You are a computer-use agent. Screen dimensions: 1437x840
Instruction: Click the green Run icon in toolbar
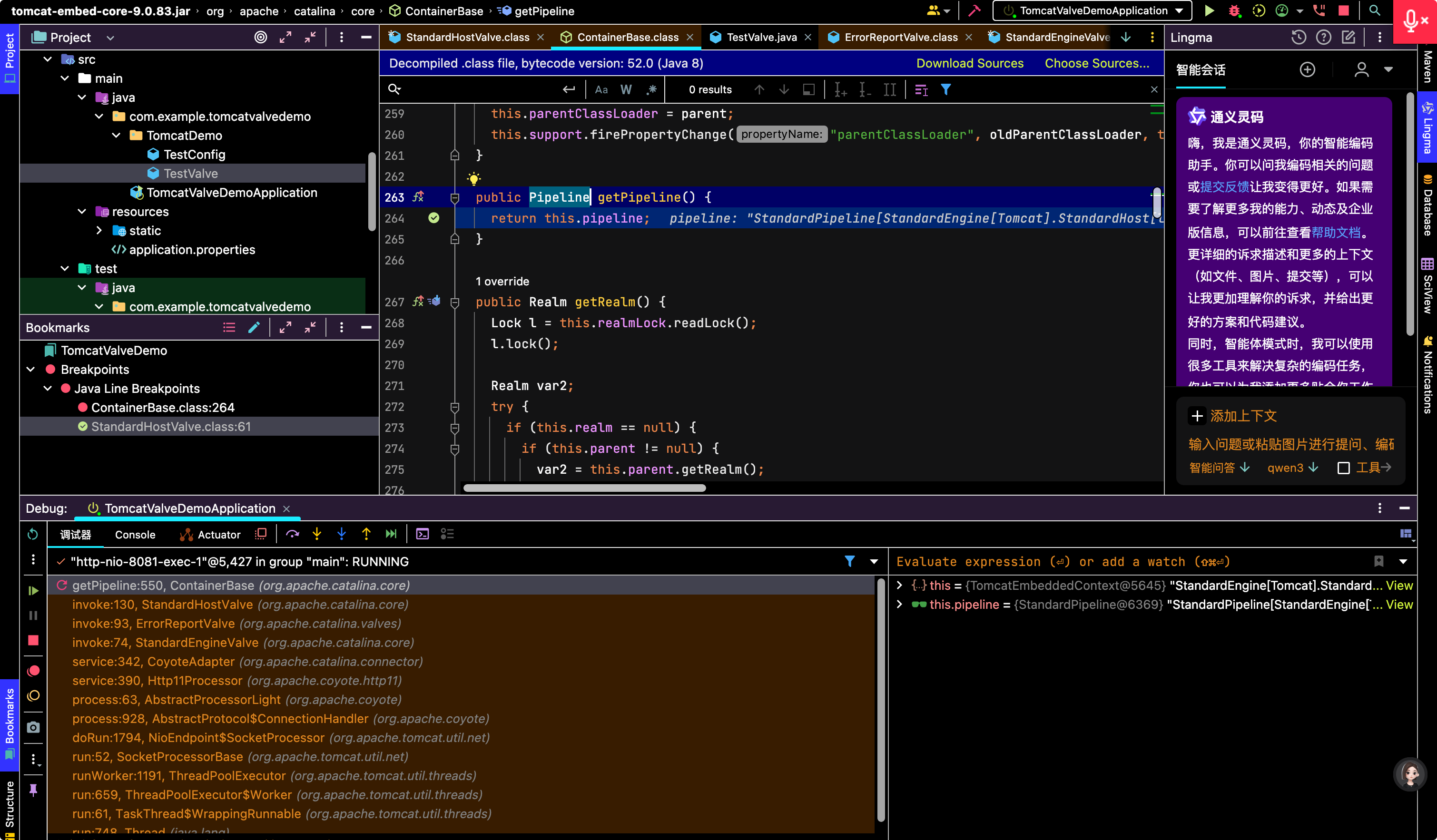click(x=1209, y=11)
